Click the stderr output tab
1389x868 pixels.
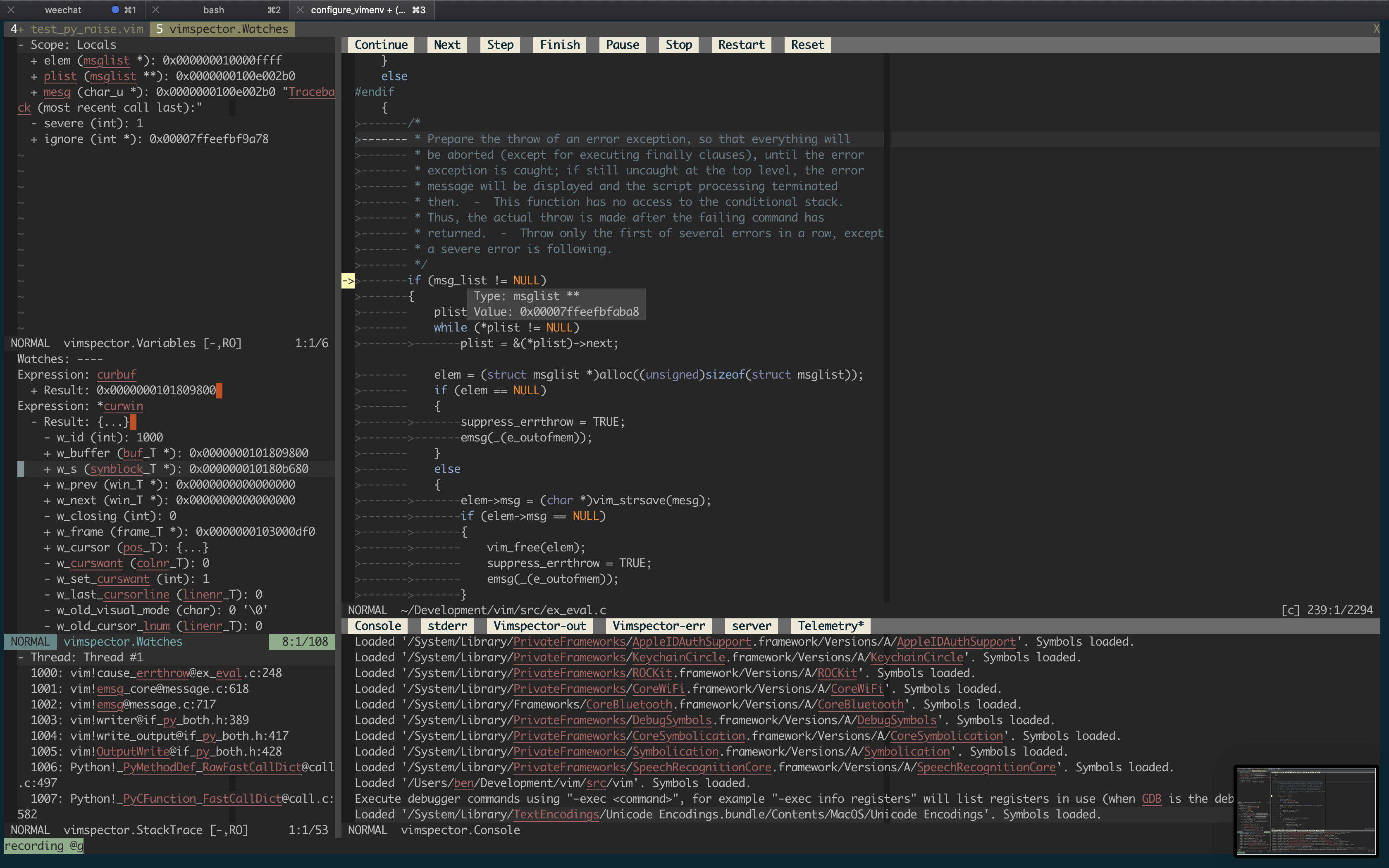click(x=444, y=625)
